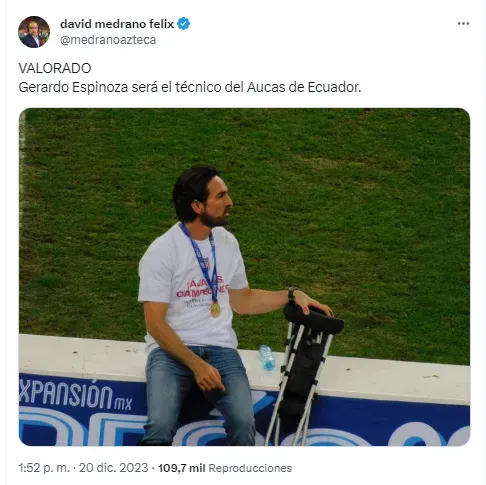The height and width of the screenshot is (485, 486).
Task: Click 'Aucas de Ecuador' in tweet text
Action: pos(304,87)
